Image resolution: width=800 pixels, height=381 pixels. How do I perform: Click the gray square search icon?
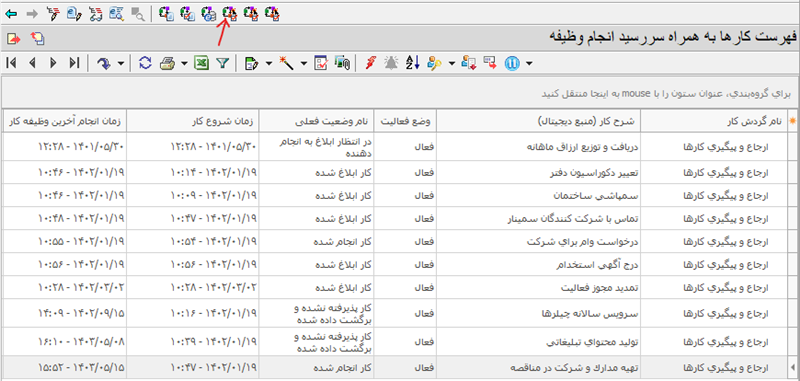pos(138,14)
